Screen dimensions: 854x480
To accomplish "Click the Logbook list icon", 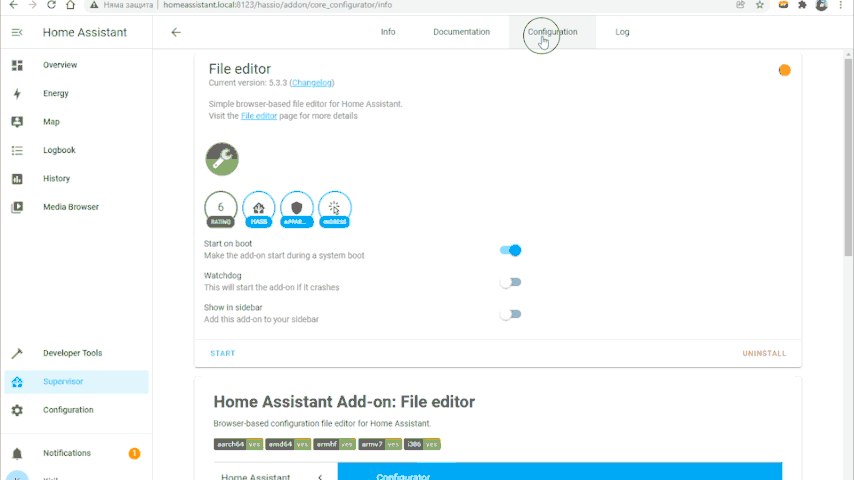I will [x=17, y=150].
